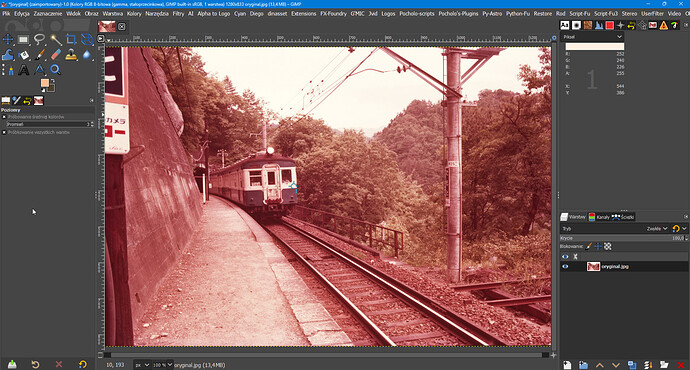
Task: Open the Edycja menu
Action: pos(22,14)
